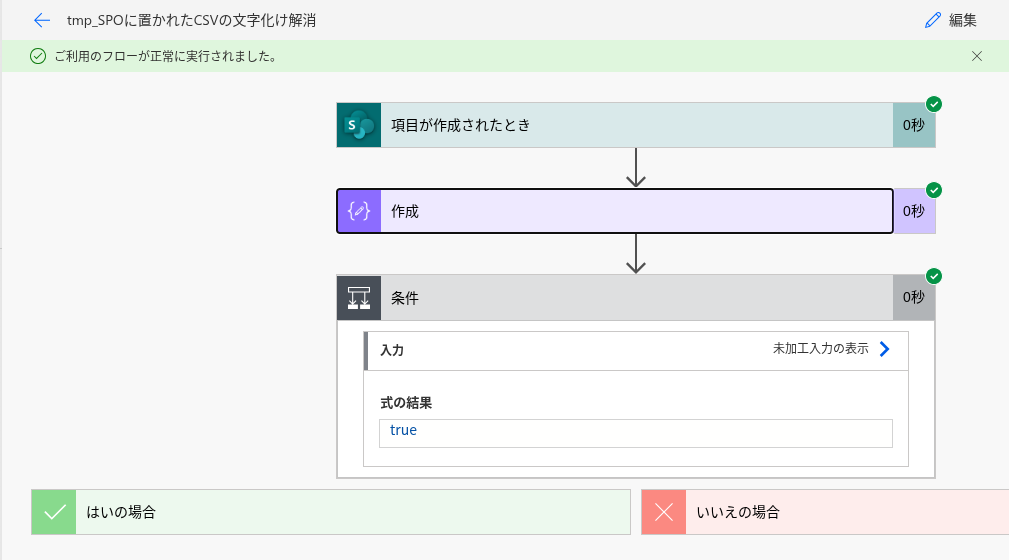Expand the 項目が作成されたとき trigger step
The width and height of the screenshot is (1010, 560).
click(636, 125)
